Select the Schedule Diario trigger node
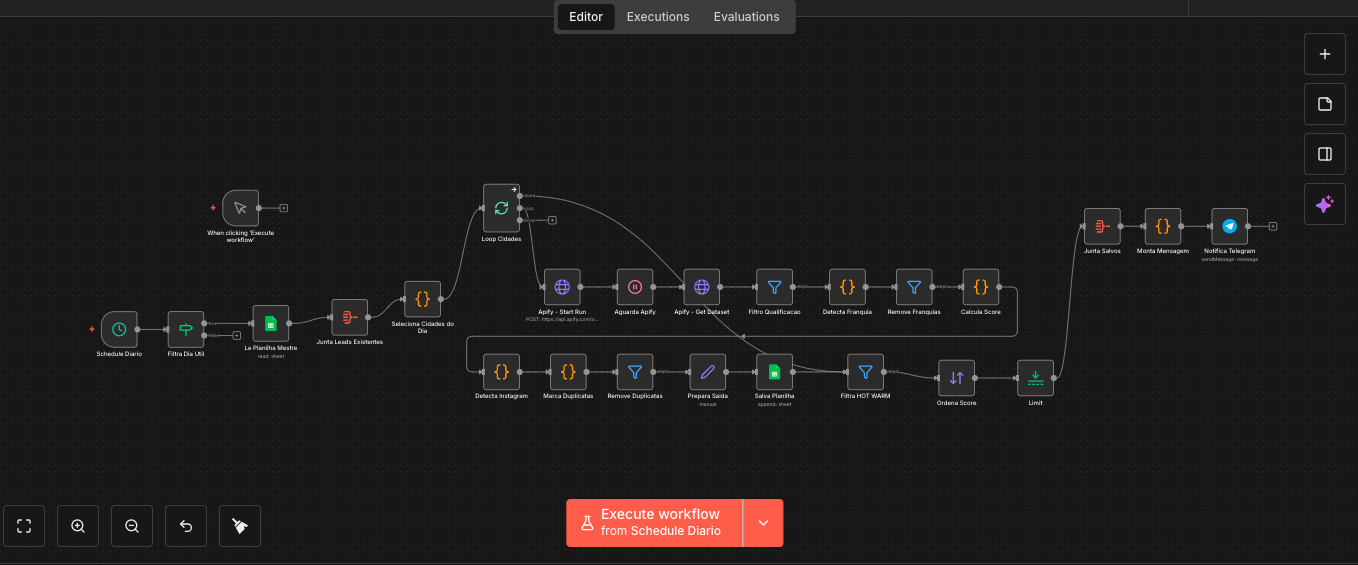1358x565 pixels. tap(119, 329)
